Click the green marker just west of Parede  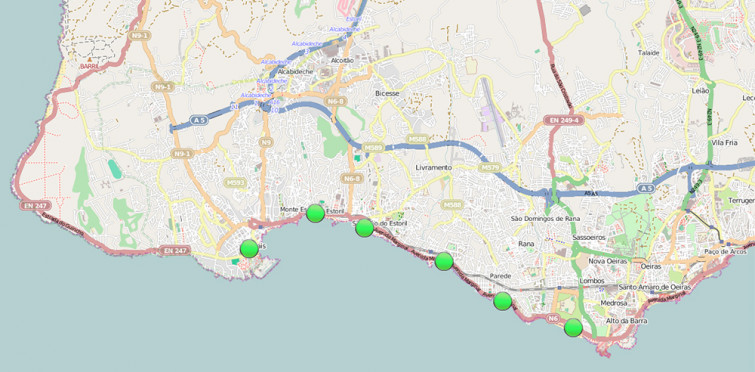444,261
